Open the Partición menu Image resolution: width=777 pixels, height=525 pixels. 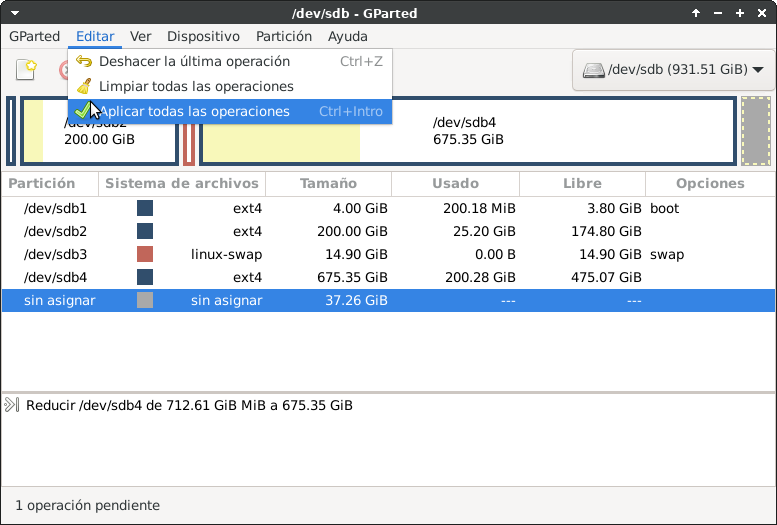[x=284, y=36]
